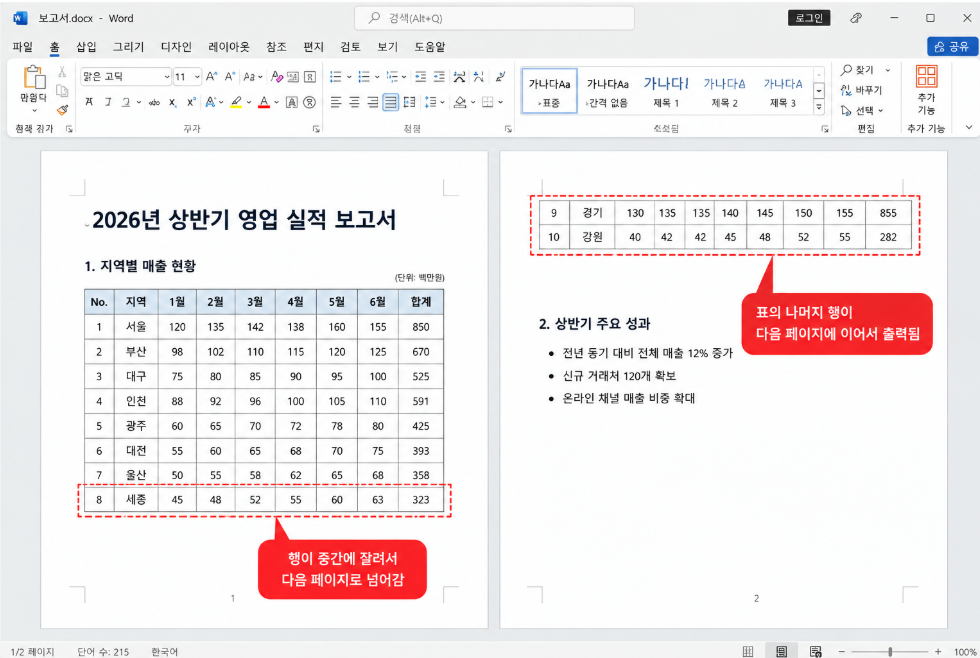Apply strikethrough formatting

click(154, 102)
